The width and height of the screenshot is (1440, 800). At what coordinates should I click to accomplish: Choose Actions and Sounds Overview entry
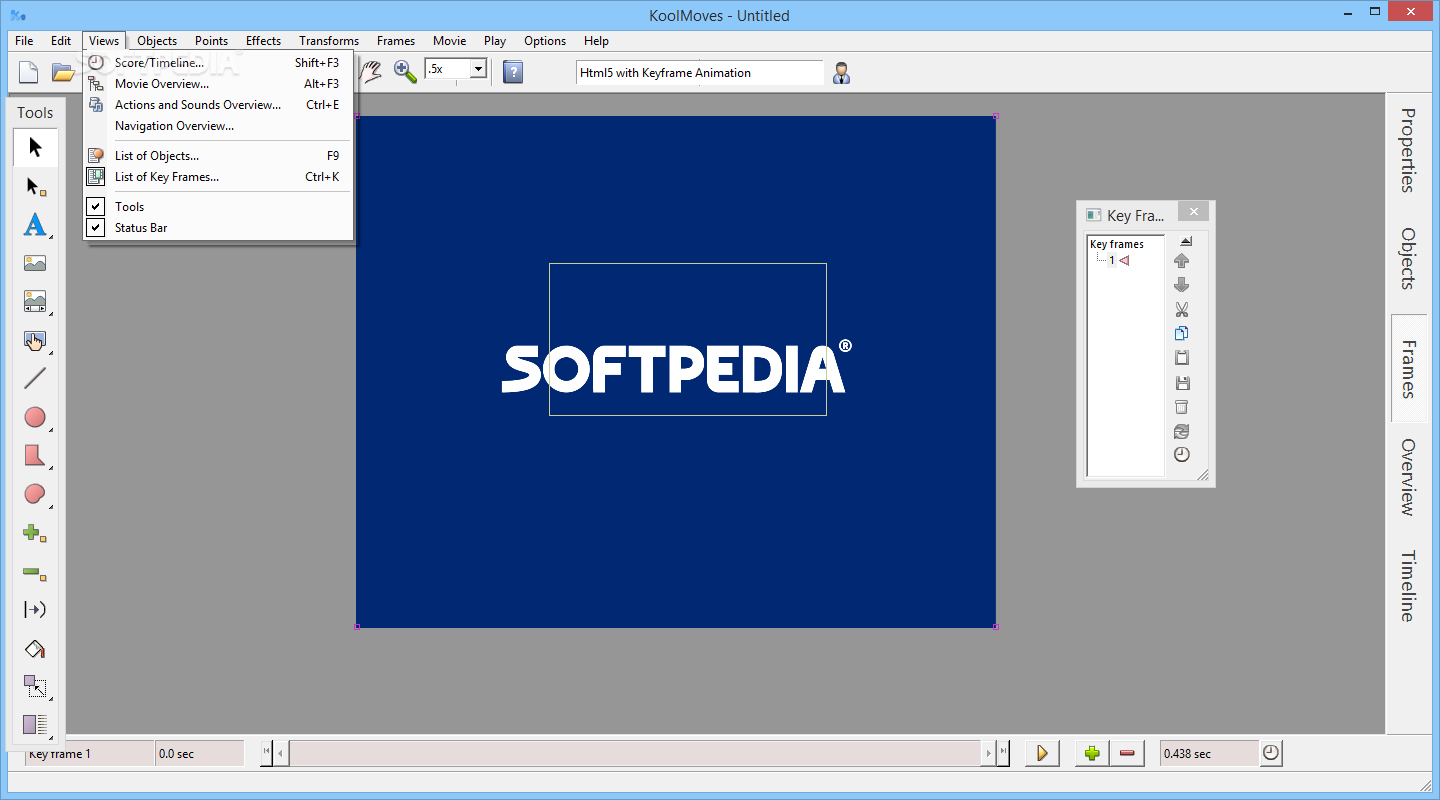click(218, 105)
